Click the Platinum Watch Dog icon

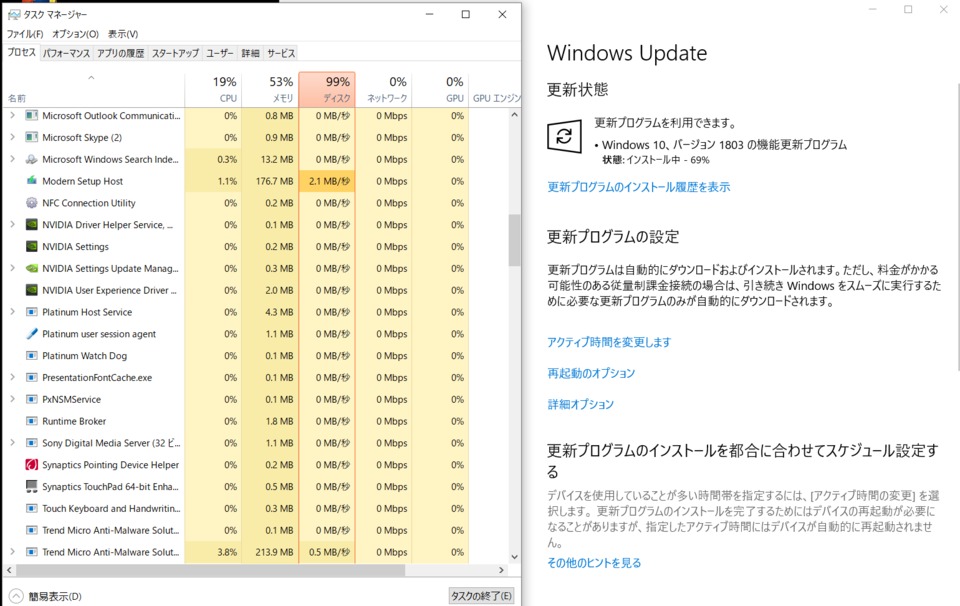(32, 356)
